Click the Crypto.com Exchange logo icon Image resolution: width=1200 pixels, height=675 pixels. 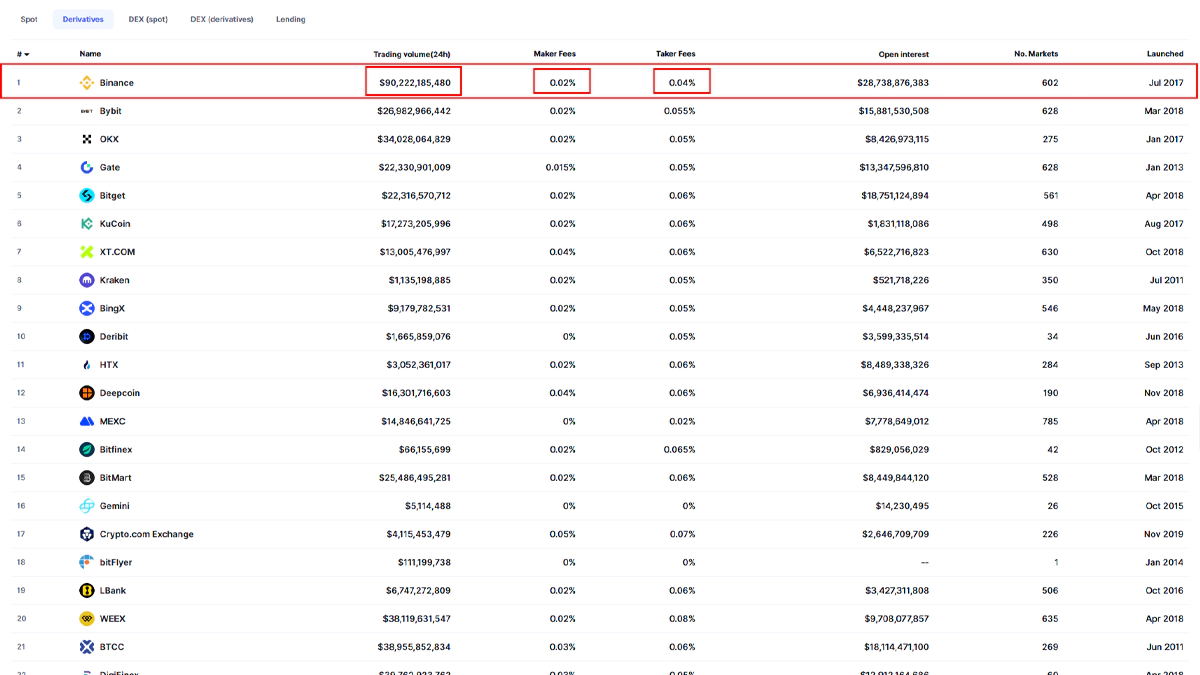tap(87, 534)
